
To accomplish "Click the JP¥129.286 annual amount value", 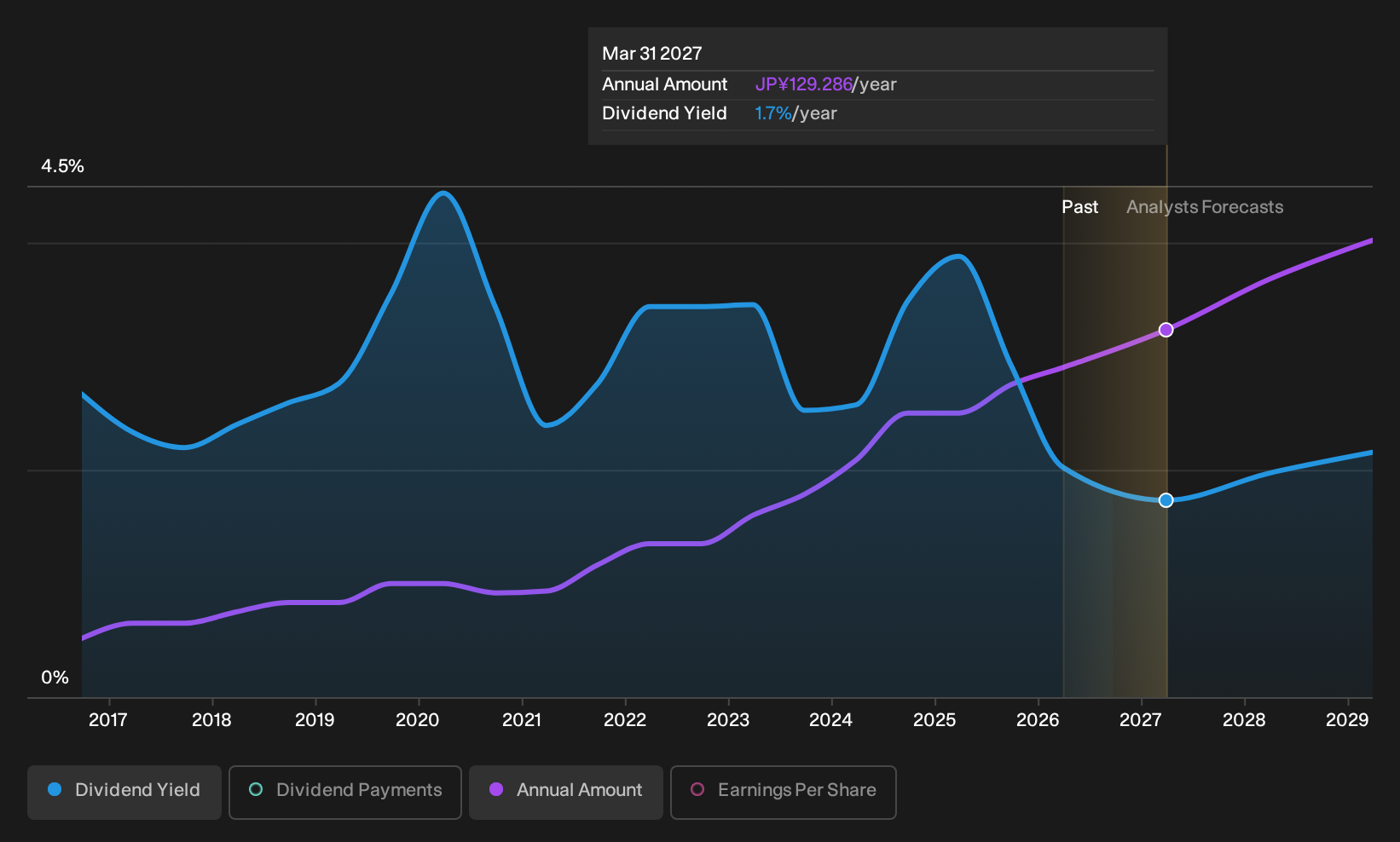I will tap(803, 84).
